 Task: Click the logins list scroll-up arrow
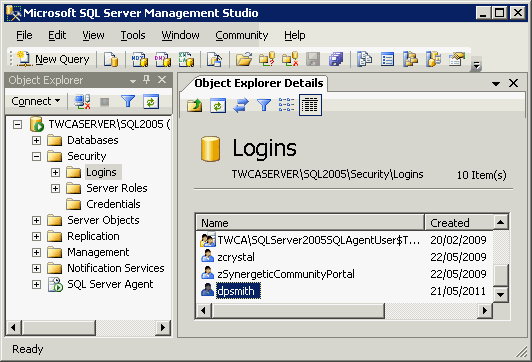tap(500, 223)
